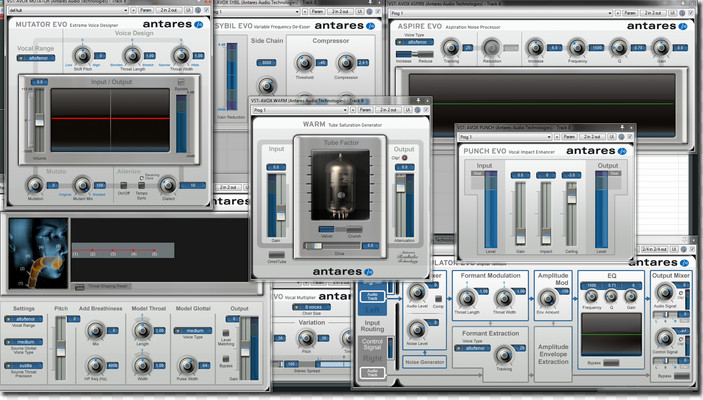This screenshot has width=703, height=400.
Task: Click the Throat Shaping Reset button
Action: click(80, 287)
